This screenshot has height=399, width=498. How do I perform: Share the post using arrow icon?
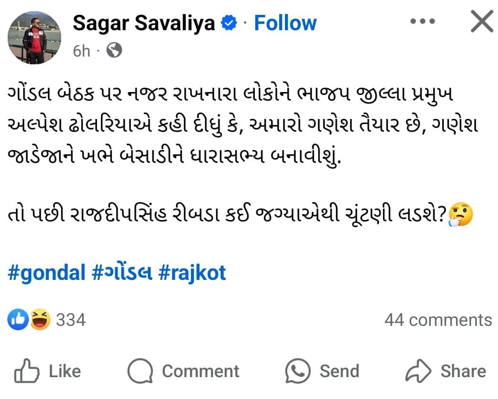click(x=446, y=371)
